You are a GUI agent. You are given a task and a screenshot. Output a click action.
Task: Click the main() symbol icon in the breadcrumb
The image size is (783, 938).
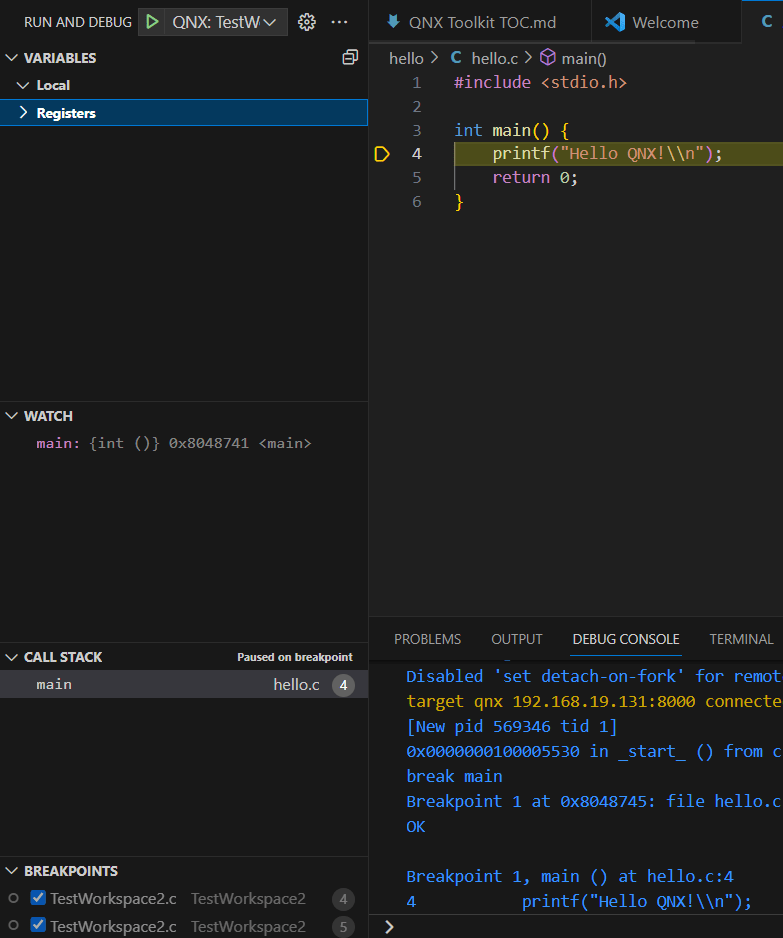[547, 57]
